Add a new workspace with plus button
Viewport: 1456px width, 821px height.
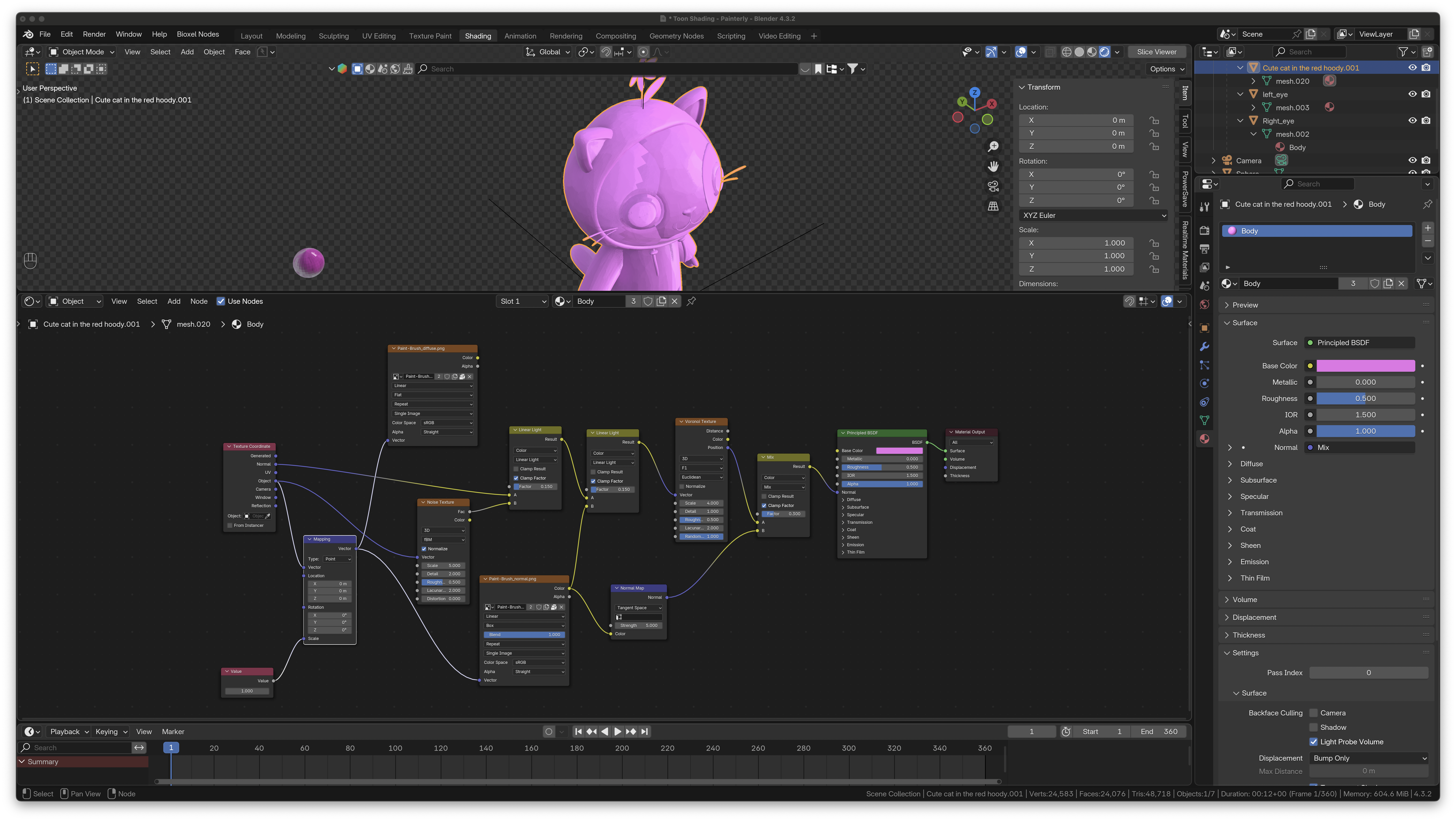tap(814, 36)
